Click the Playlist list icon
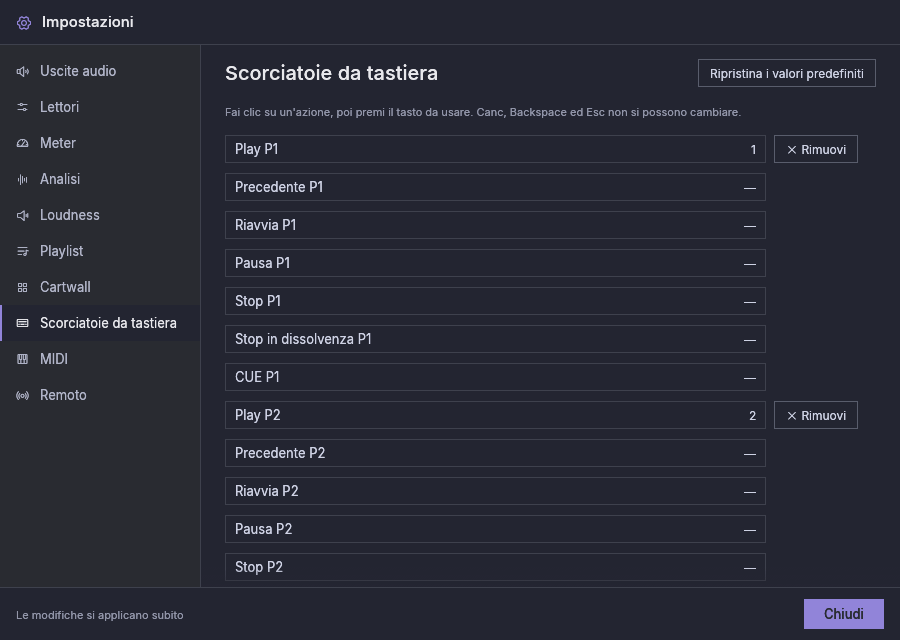Viewport: 900px width, 640px height. pos(22,251)
